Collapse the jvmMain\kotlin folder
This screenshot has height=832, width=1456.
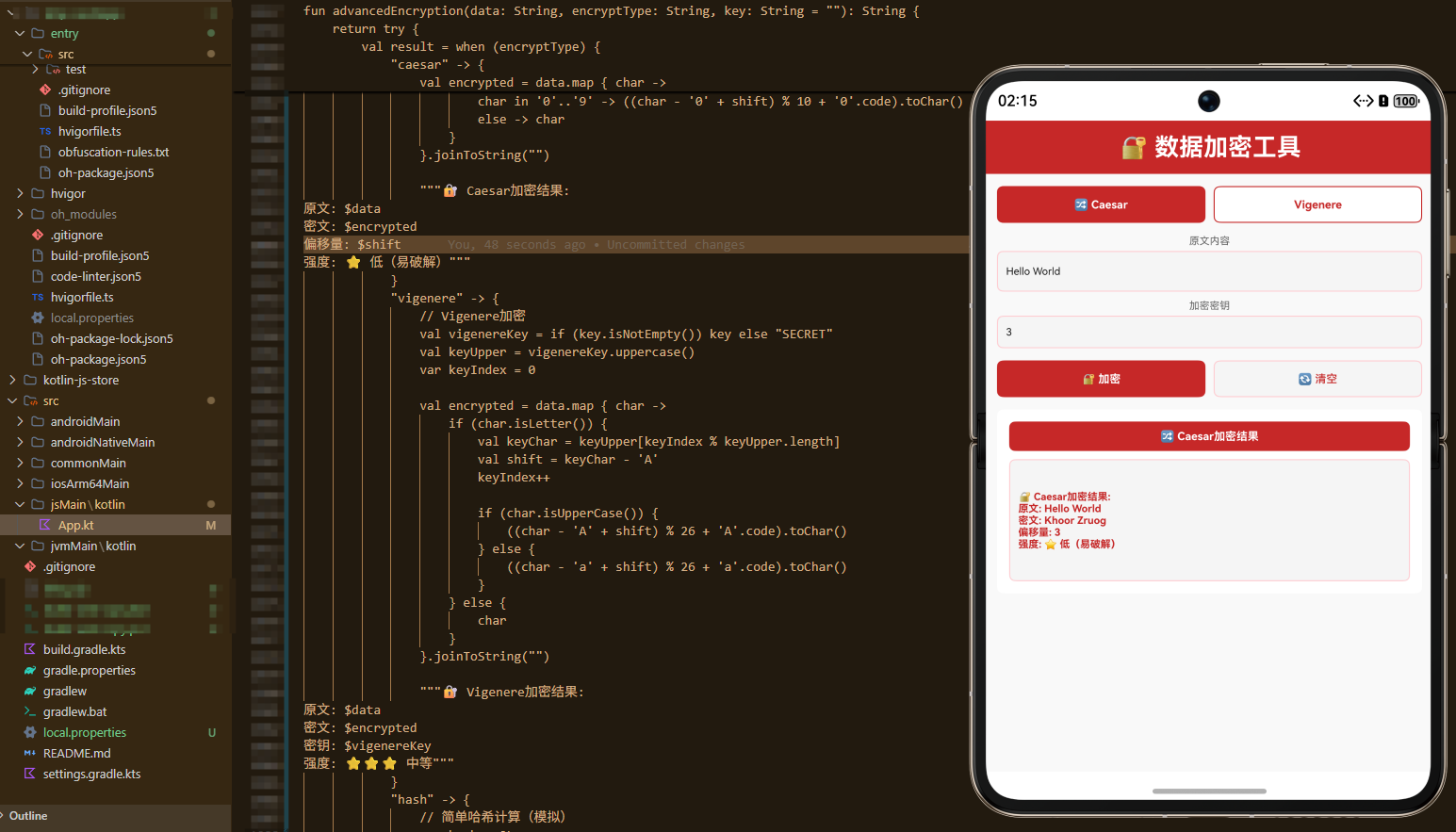[20, 546]
